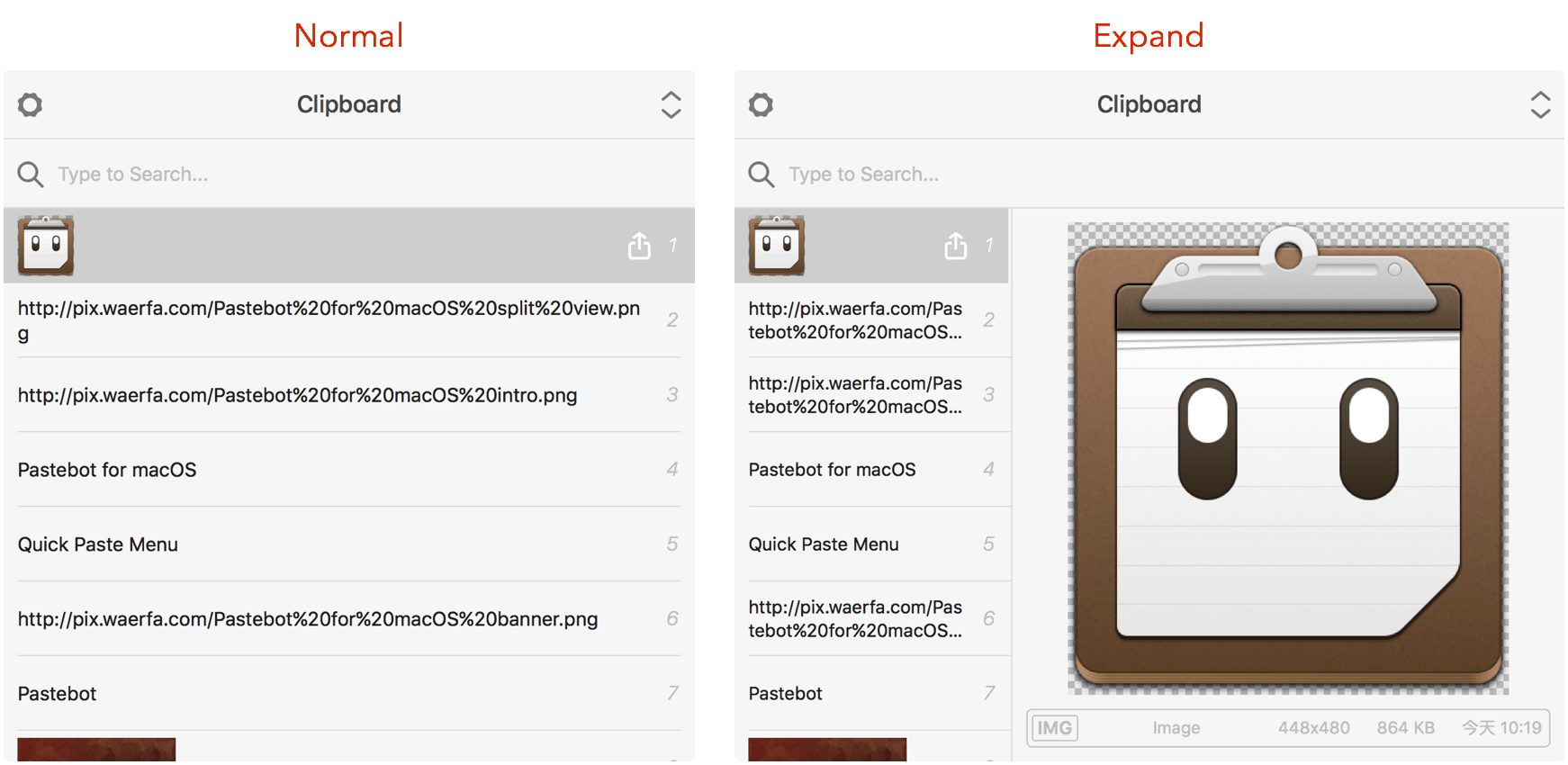
Task: Select 'Pastebot' clipping 7 in Expand panel
Action: point(872,694)
